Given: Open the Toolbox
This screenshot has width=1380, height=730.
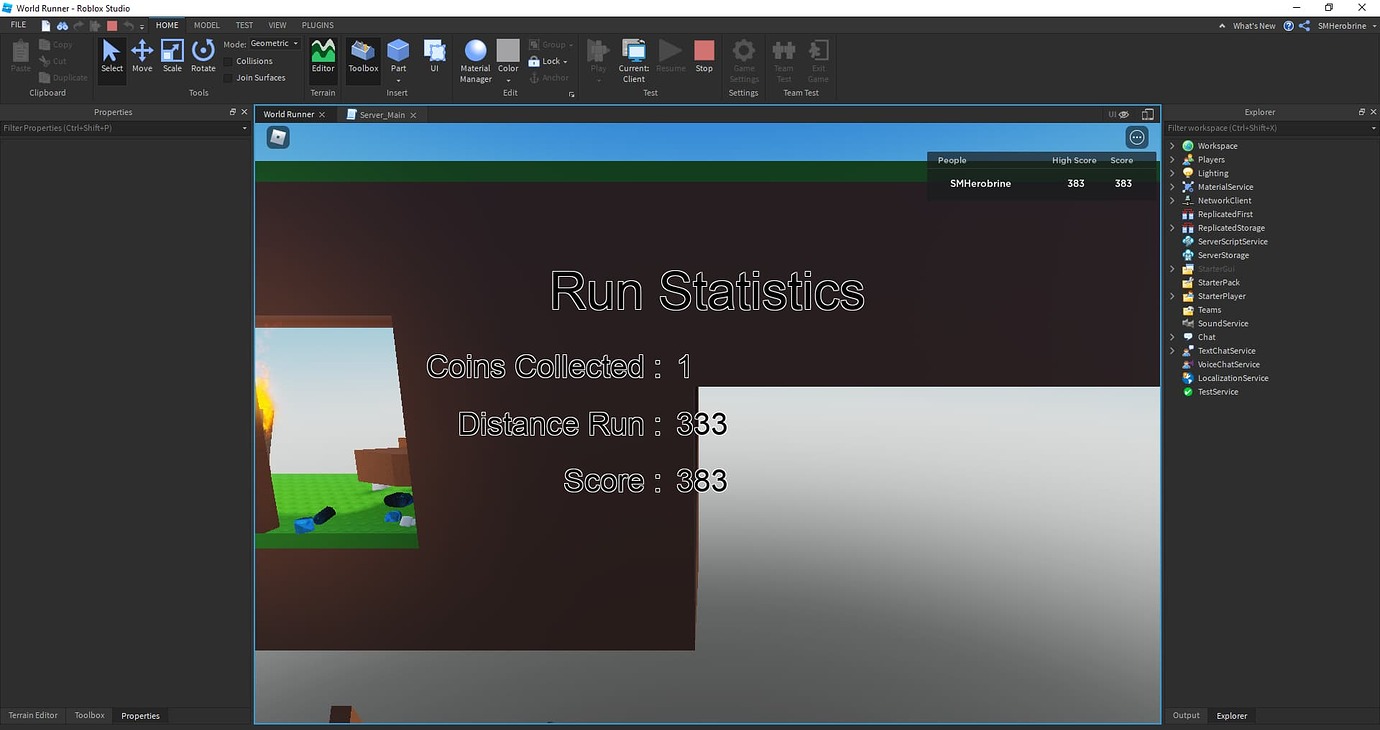Looking at the screenshot, I should (362, 57).
